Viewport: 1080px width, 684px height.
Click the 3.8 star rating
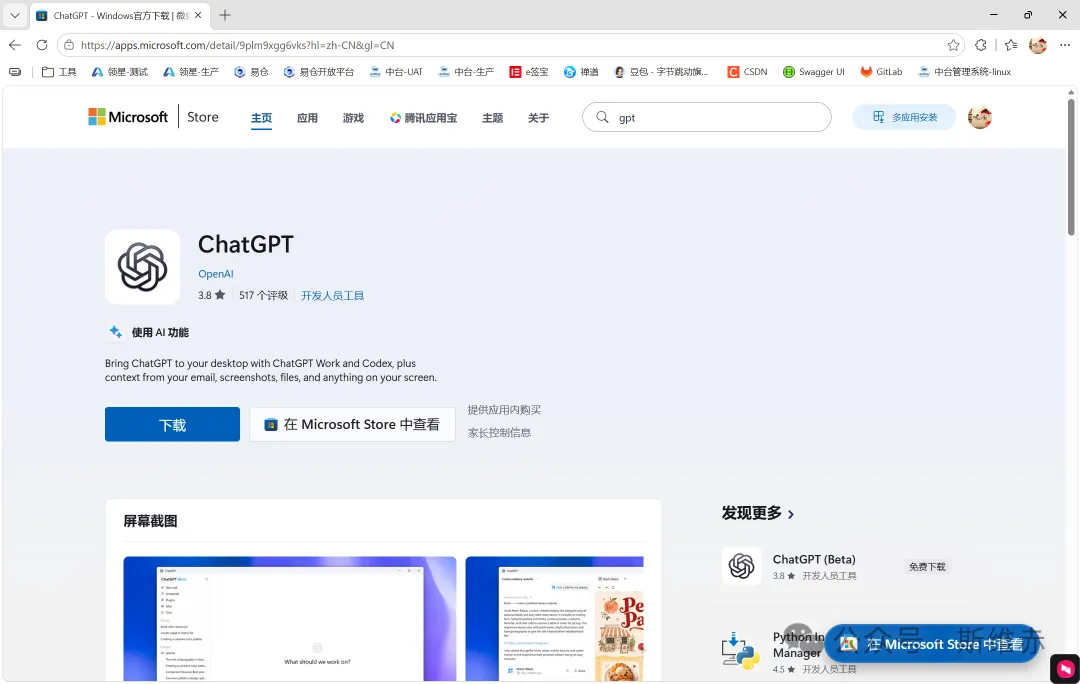pyautogui.click(x=211, y=295)
